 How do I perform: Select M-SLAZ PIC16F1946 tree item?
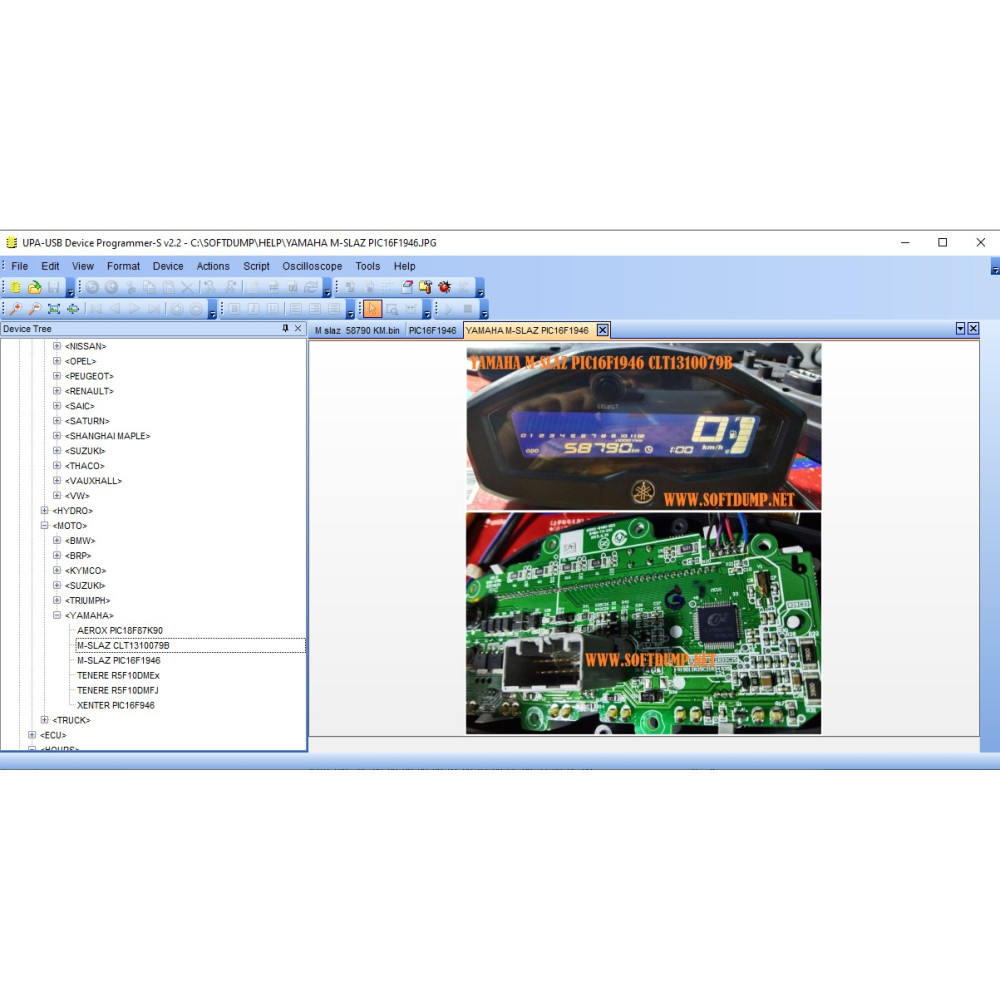[x=119, y=660]
